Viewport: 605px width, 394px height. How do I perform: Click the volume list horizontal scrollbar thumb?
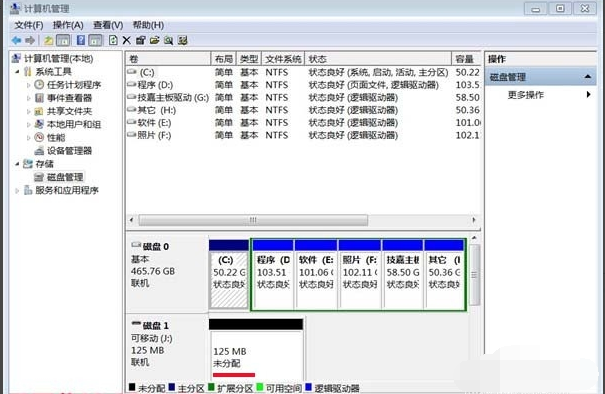[x=253, y=220]
